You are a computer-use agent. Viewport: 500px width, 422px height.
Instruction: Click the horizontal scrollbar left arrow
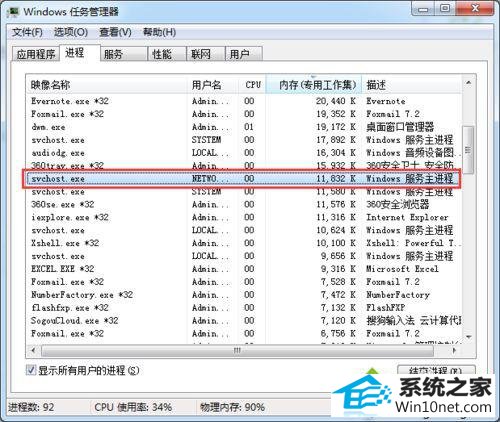(x=33, y=351)
